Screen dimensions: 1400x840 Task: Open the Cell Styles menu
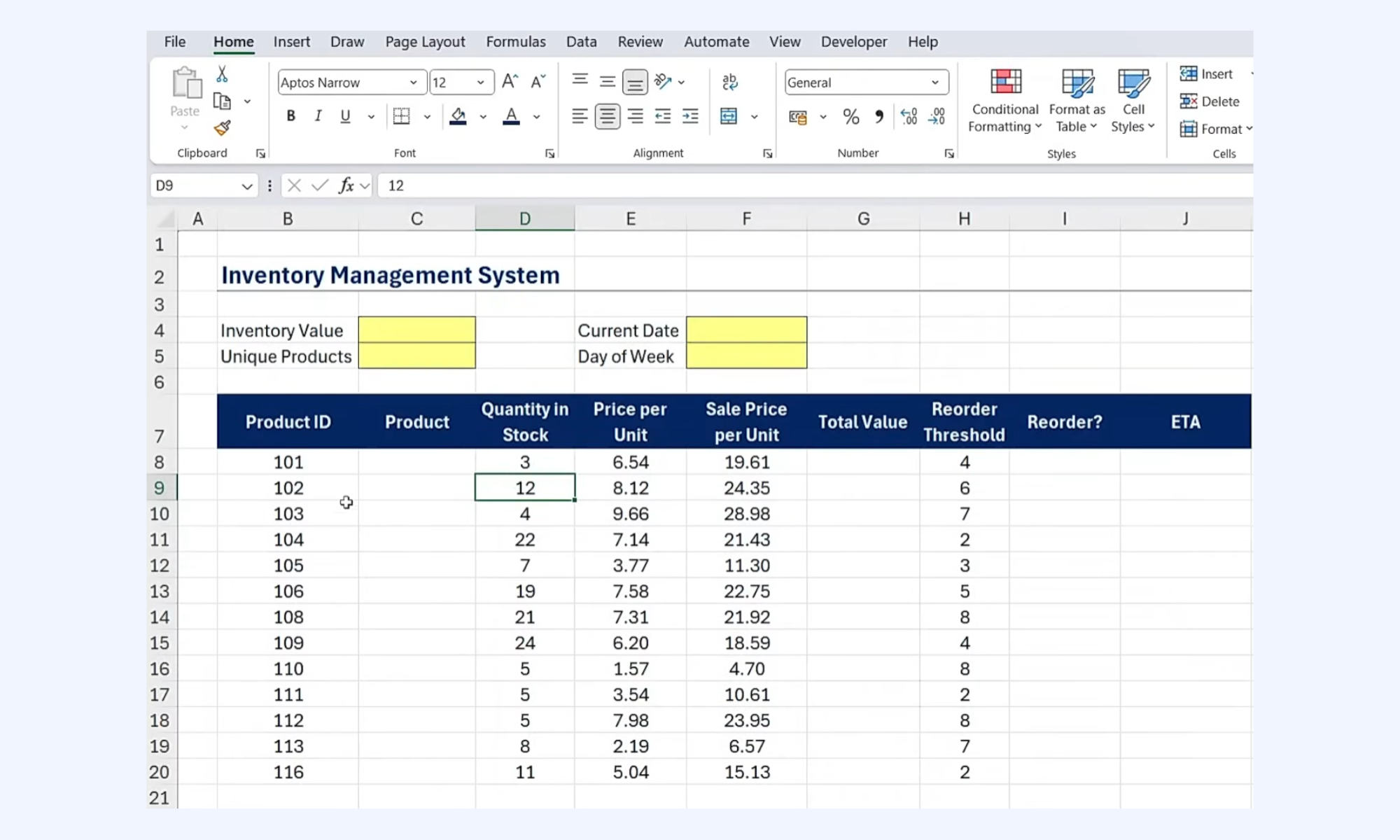click(x=1133, y=101)
